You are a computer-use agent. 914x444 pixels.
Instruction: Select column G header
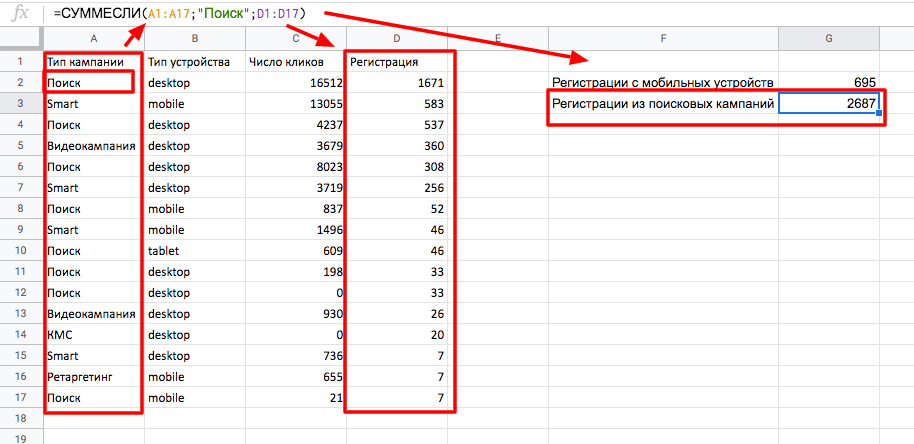click(828, 40)
